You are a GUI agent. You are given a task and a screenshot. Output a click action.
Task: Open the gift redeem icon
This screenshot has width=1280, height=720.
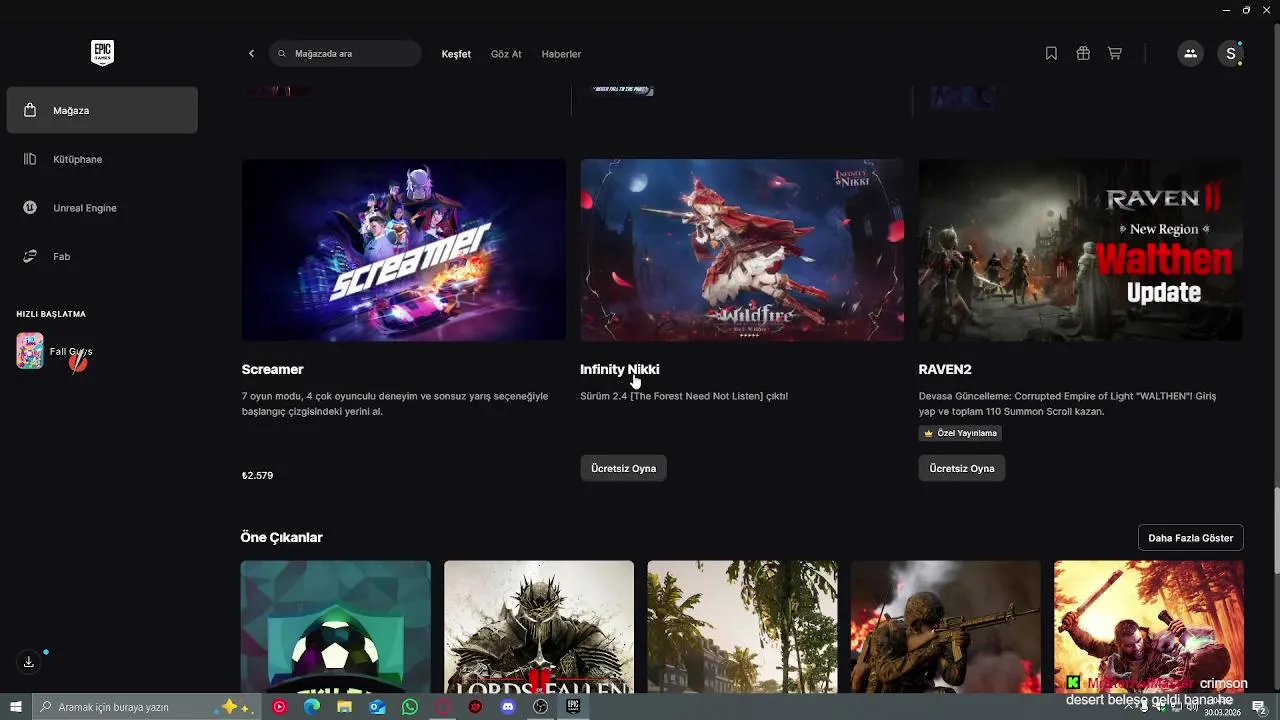point(1083,54)
